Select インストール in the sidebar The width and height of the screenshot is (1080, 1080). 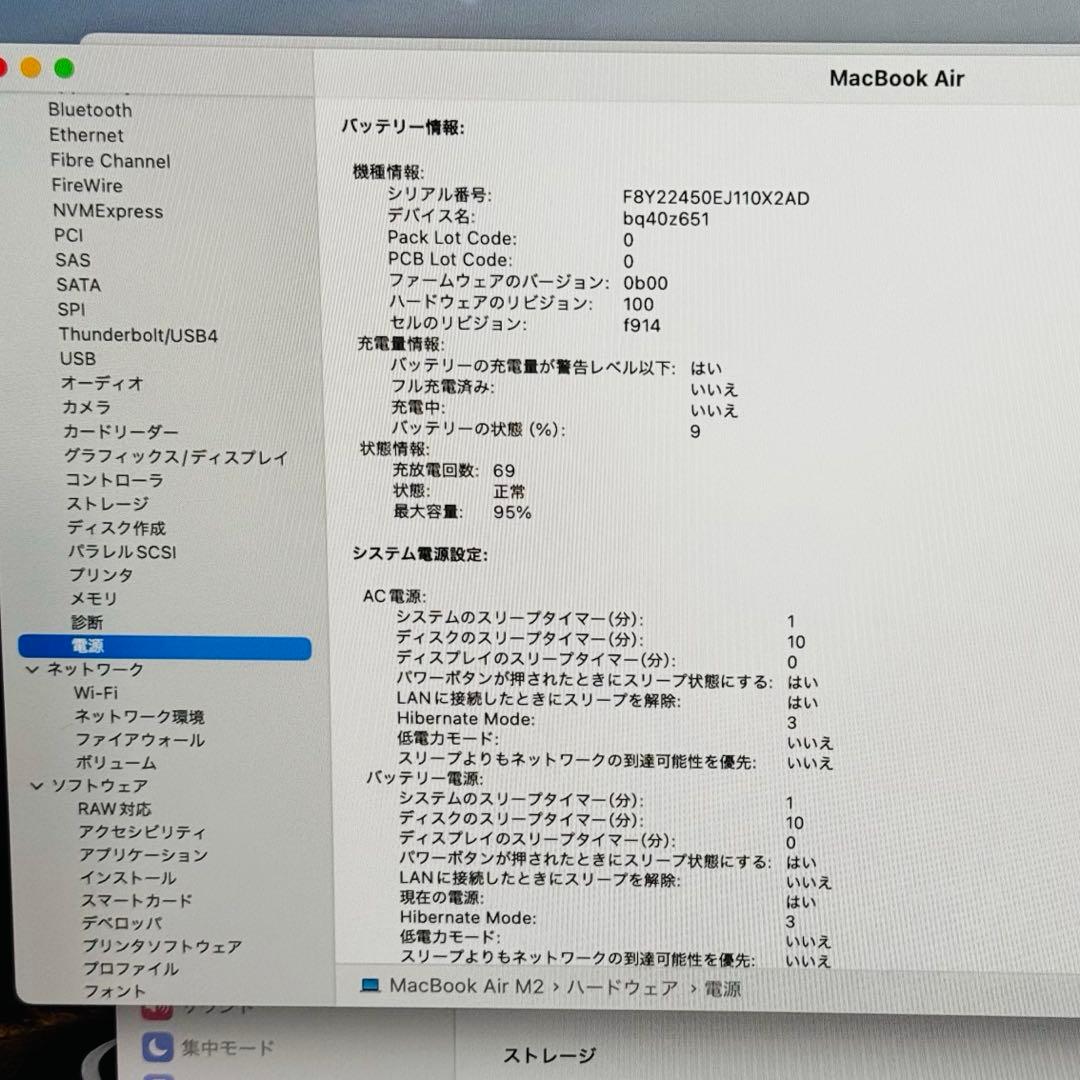click(128, 878)
